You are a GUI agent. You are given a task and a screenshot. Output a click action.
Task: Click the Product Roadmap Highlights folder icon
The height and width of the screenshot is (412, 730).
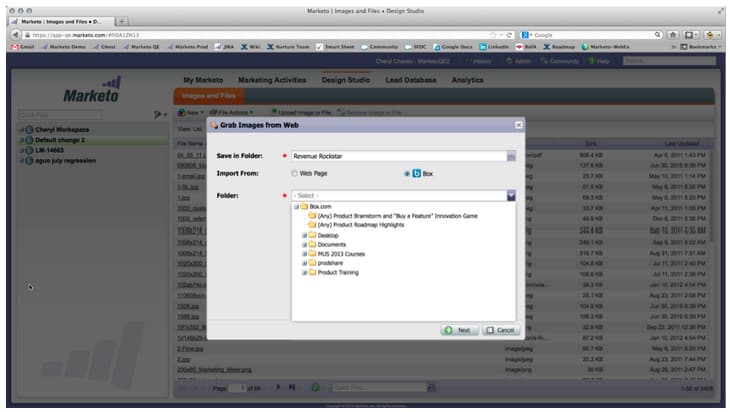(x=312, y=225)
